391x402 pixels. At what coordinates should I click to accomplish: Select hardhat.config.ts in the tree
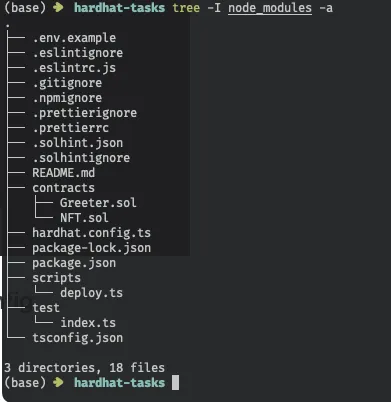coord(91,233)
